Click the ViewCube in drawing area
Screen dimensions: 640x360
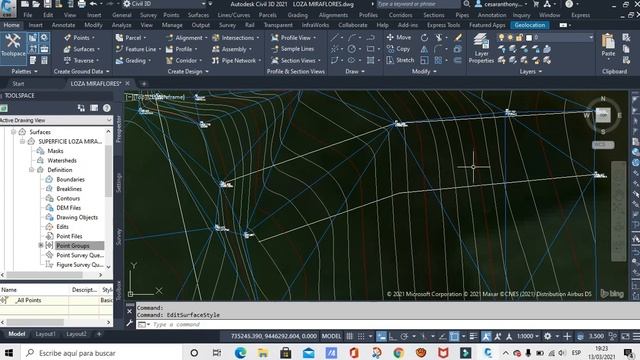pyautogui.click(x=603, y=115)
